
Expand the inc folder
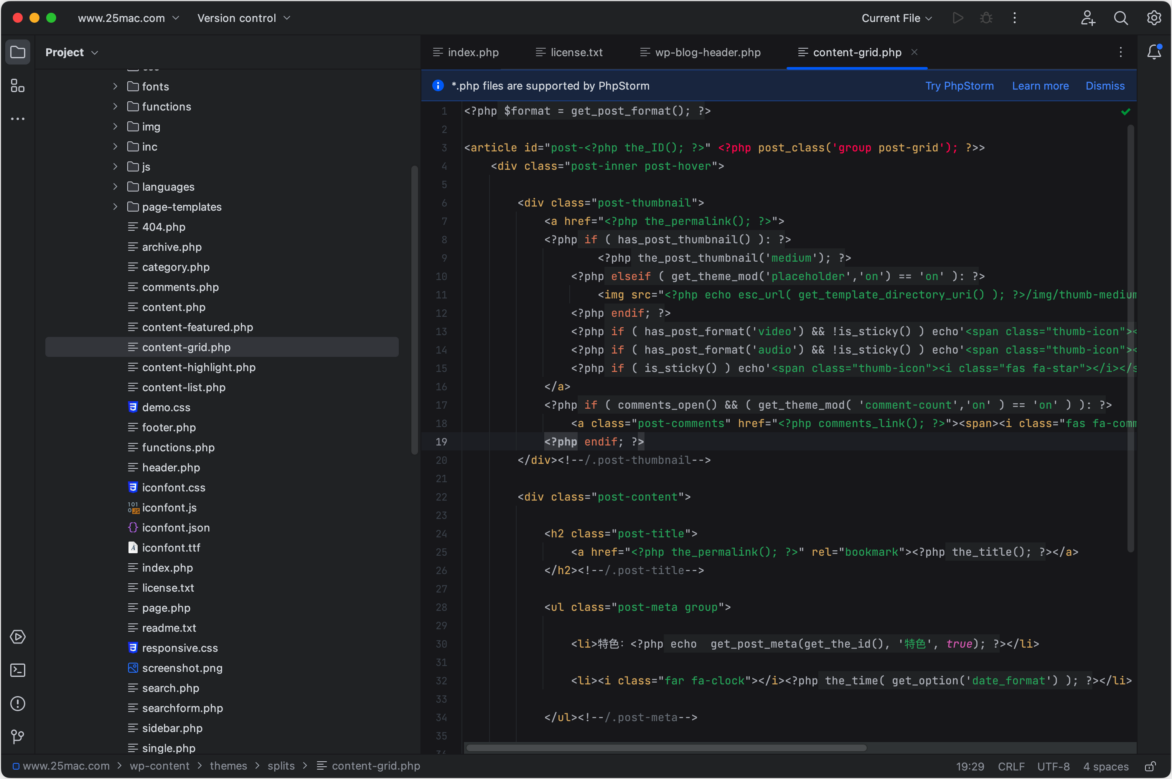coord(115,147)
